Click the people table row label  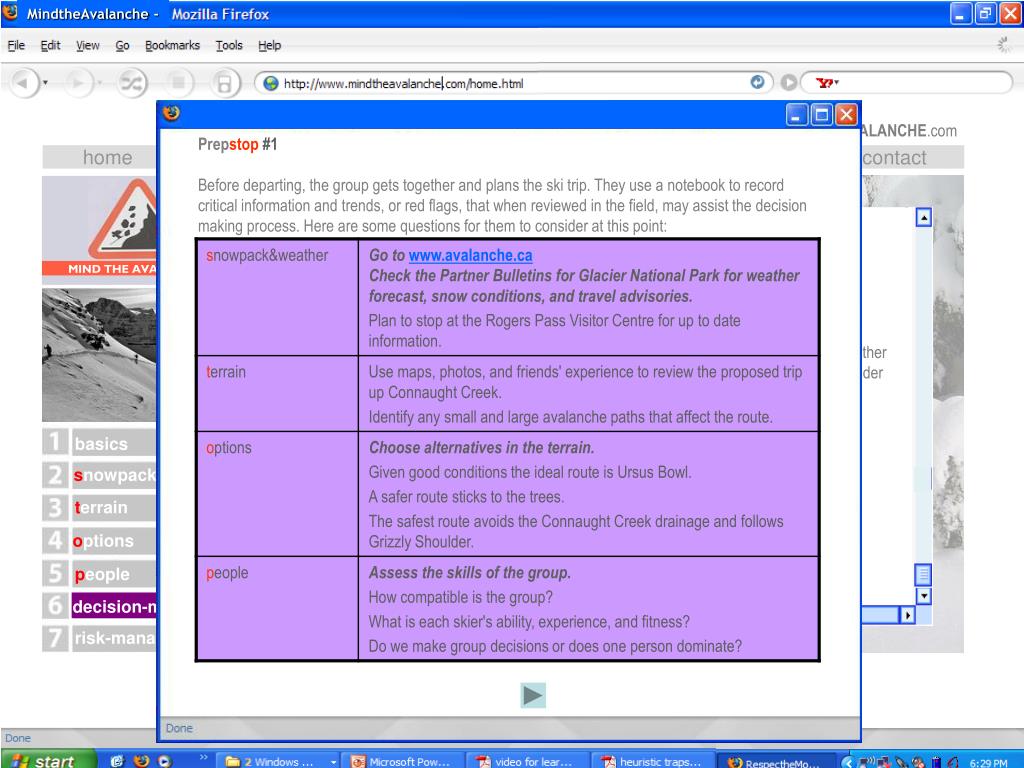coord(227,573)
